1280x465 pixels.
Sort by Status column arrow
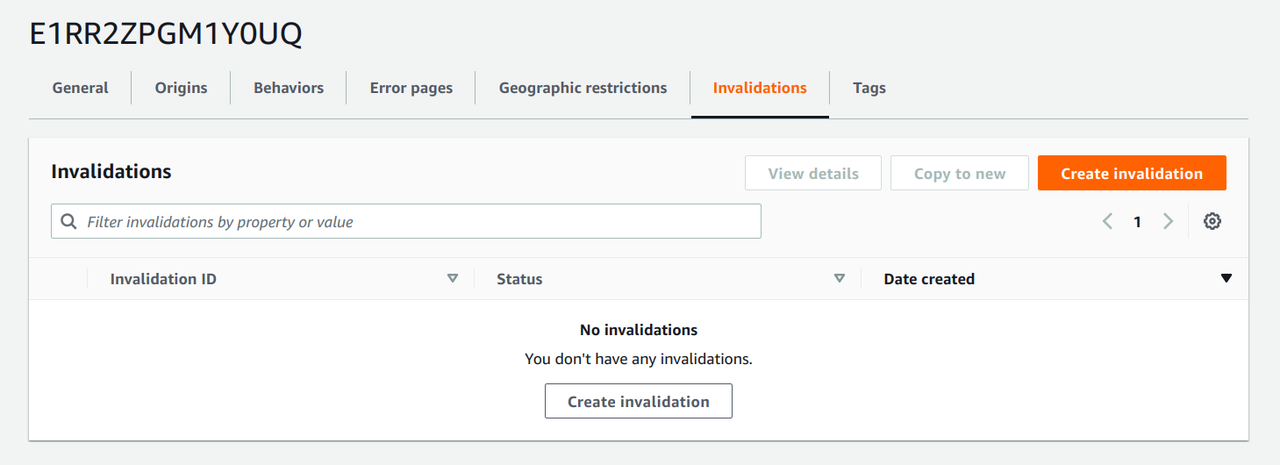839,279
